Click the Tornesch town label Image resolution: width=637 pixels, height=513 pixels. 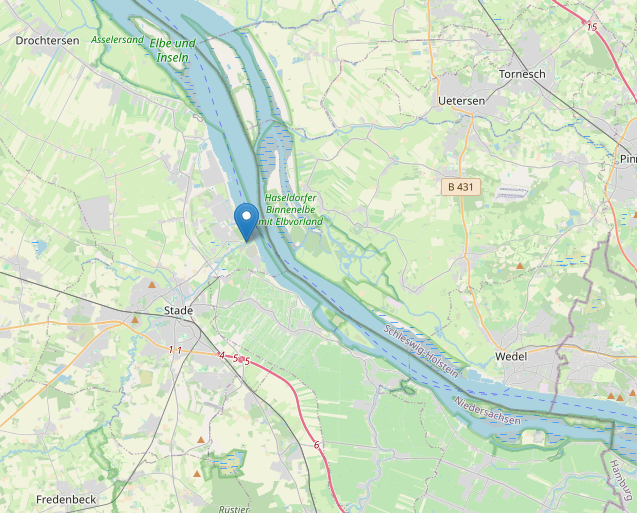point(522,74)
